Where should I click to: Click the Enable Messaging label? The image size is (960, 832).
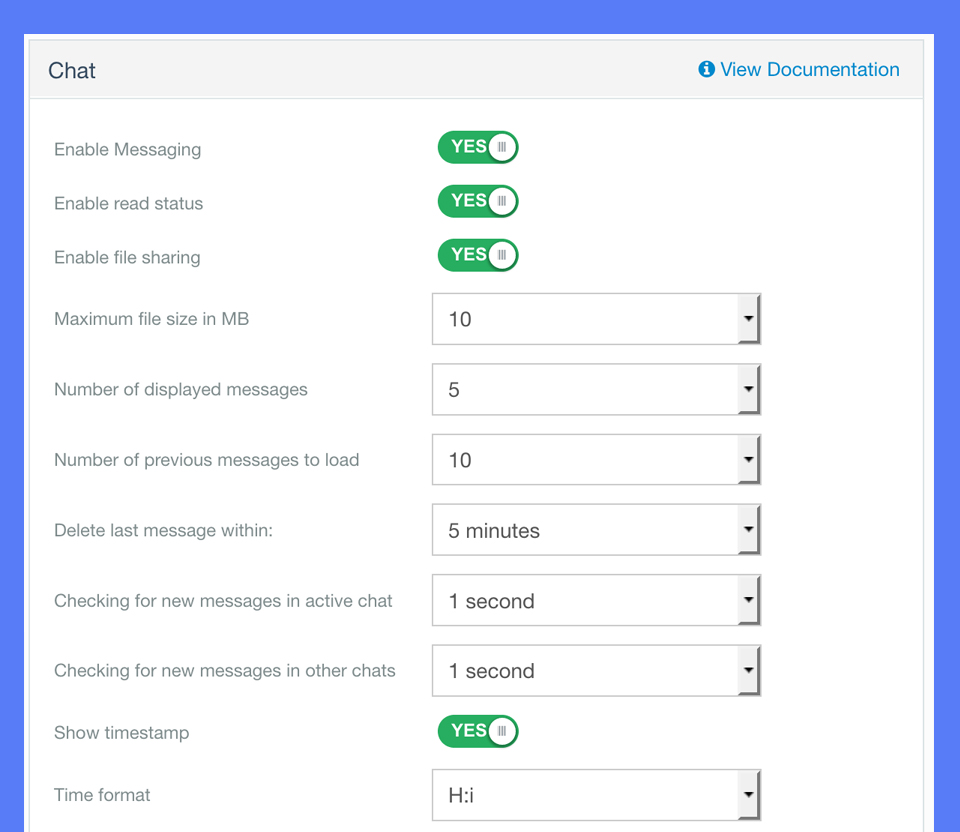127,149
